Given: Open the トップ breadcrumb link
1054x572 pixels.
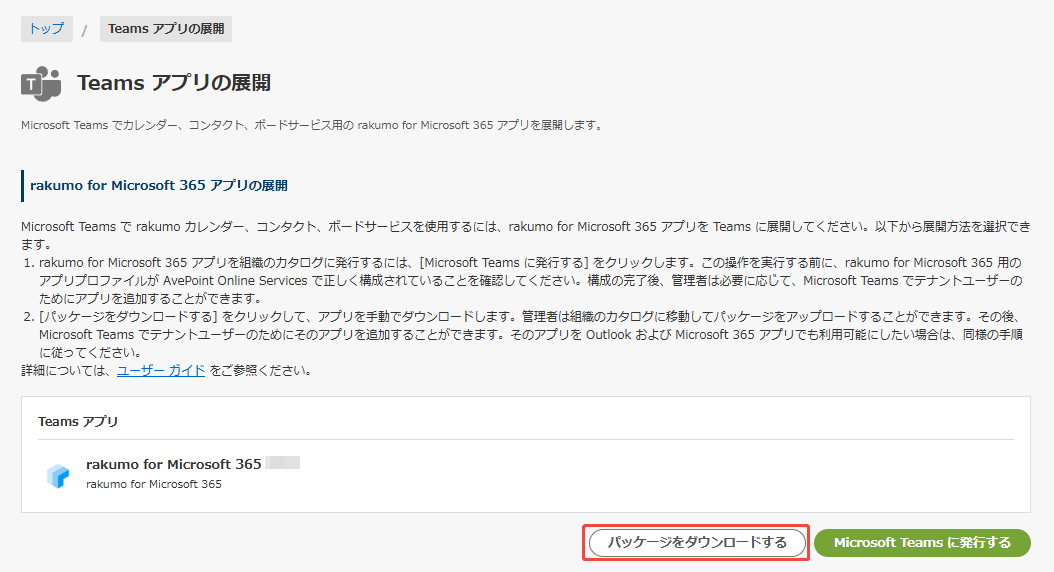Looking at the screenshot, I should [47, 29].
